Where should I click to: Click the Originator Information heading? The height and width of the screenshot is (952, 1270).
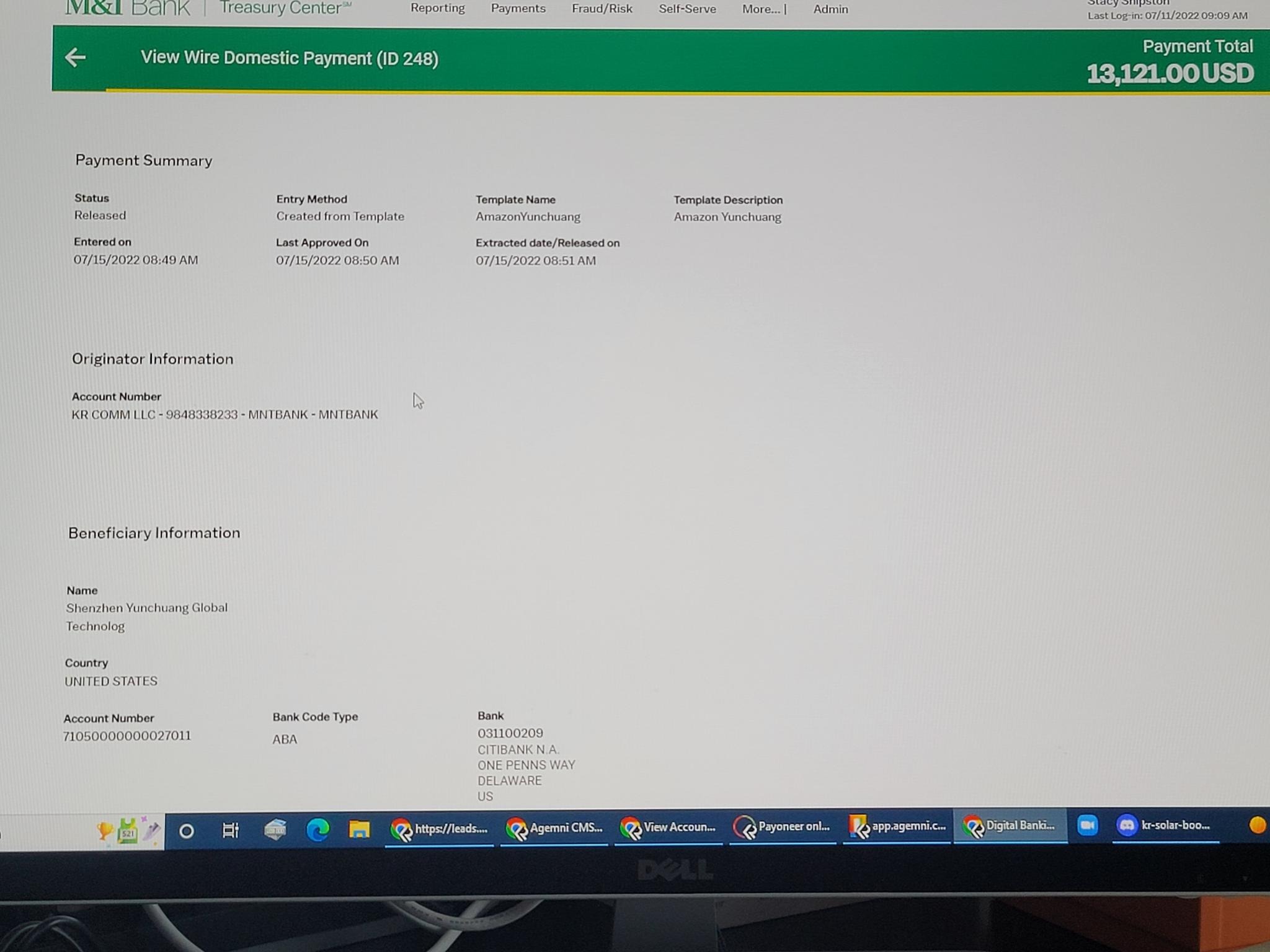[153, 359]
